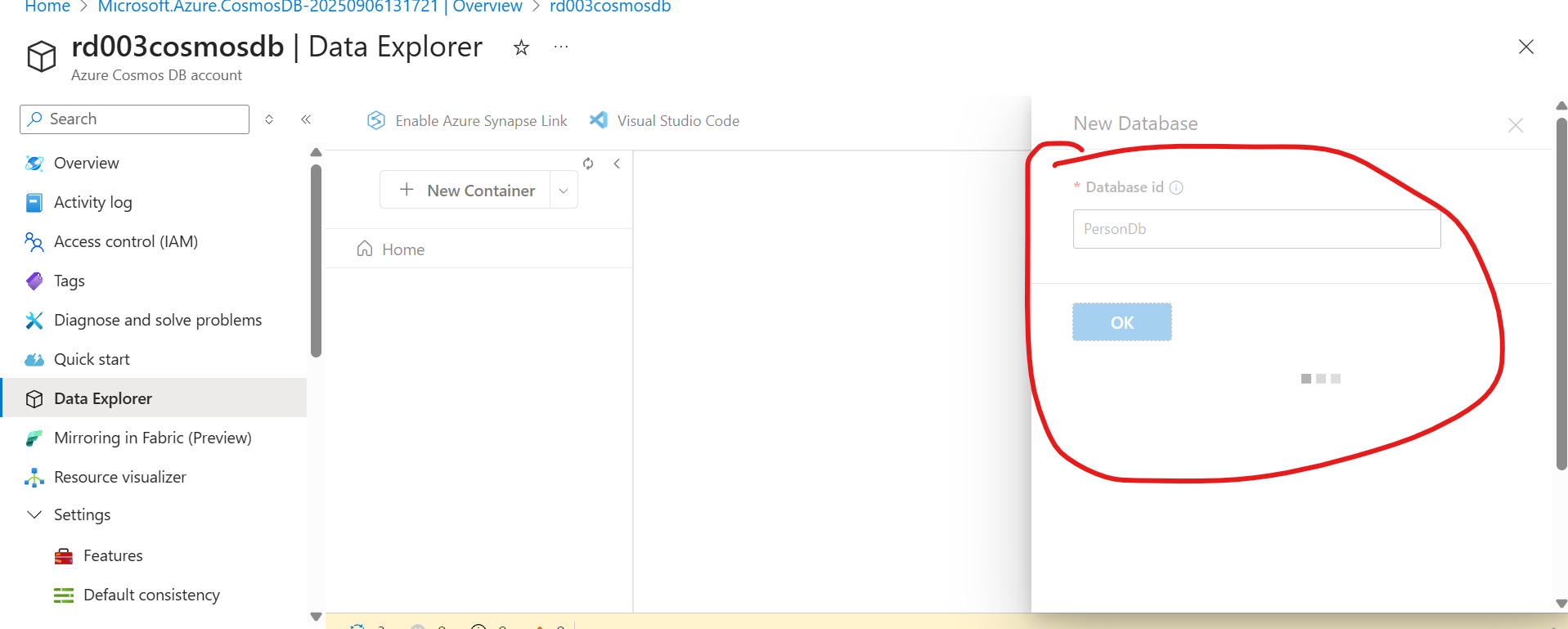Open Visual Studio Code from toolbar
Screen dimensions: 1568x629
tap(664, 121)
